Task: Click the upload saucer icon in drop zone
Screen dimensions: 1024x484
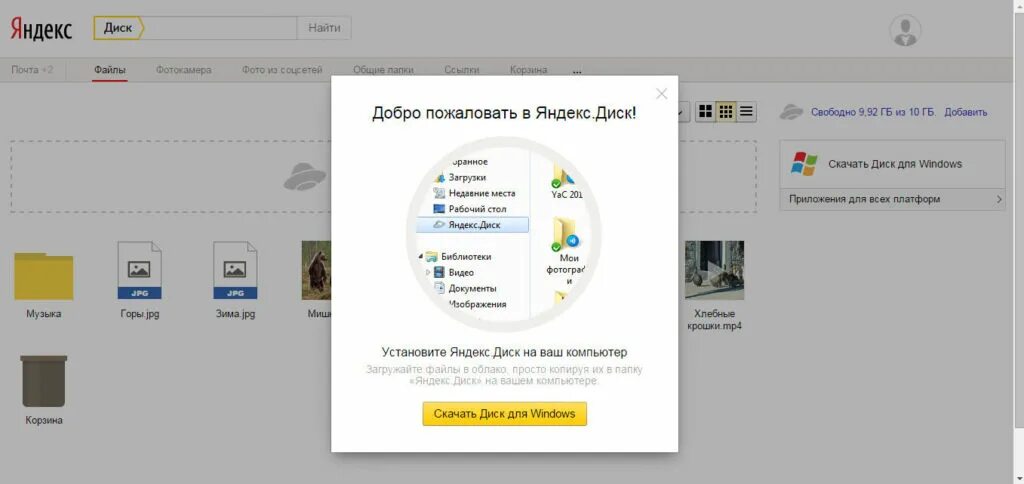Action: (x=304, y=177)
